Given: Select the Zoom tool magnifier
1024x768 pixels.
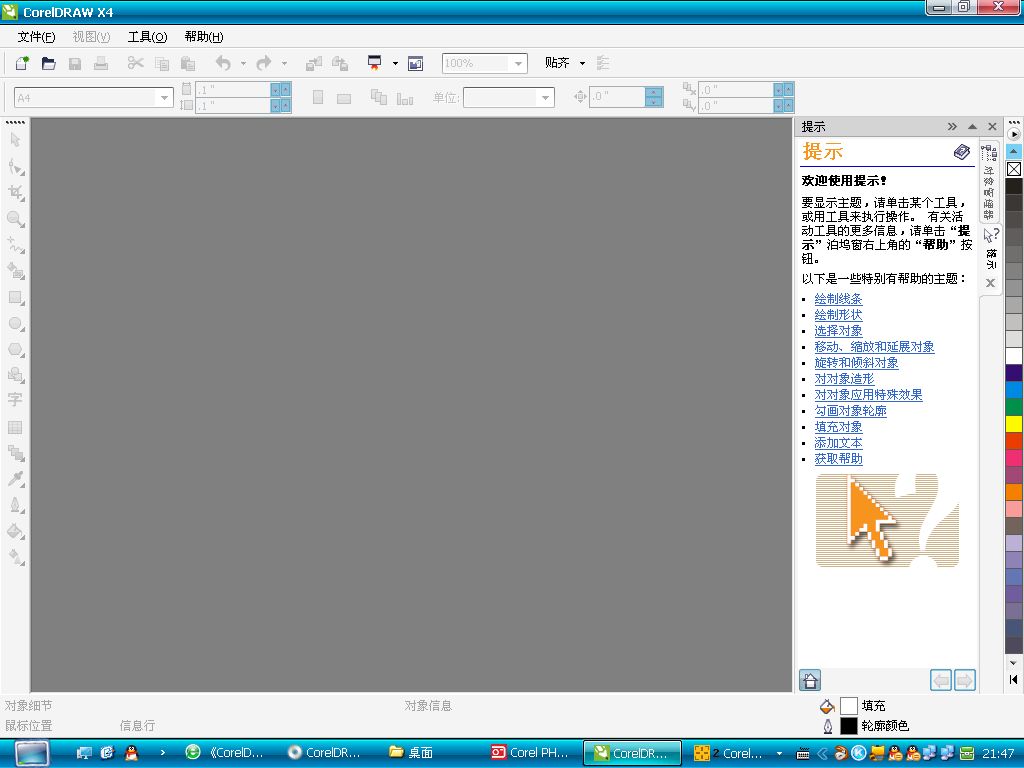Looking at the screenshot, I should click(x=15, y=219).
